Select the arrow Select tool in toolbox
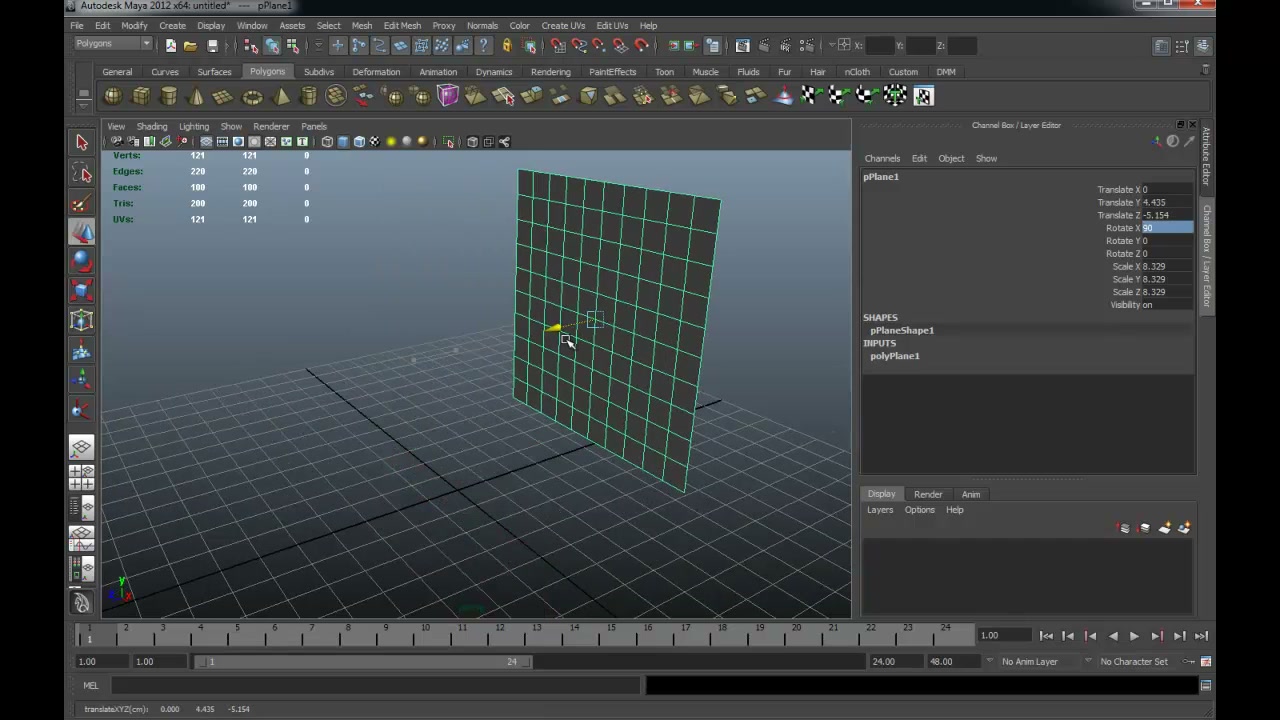Image resolution: width=1280 pixels, height=720 pixels. (82, 143)
